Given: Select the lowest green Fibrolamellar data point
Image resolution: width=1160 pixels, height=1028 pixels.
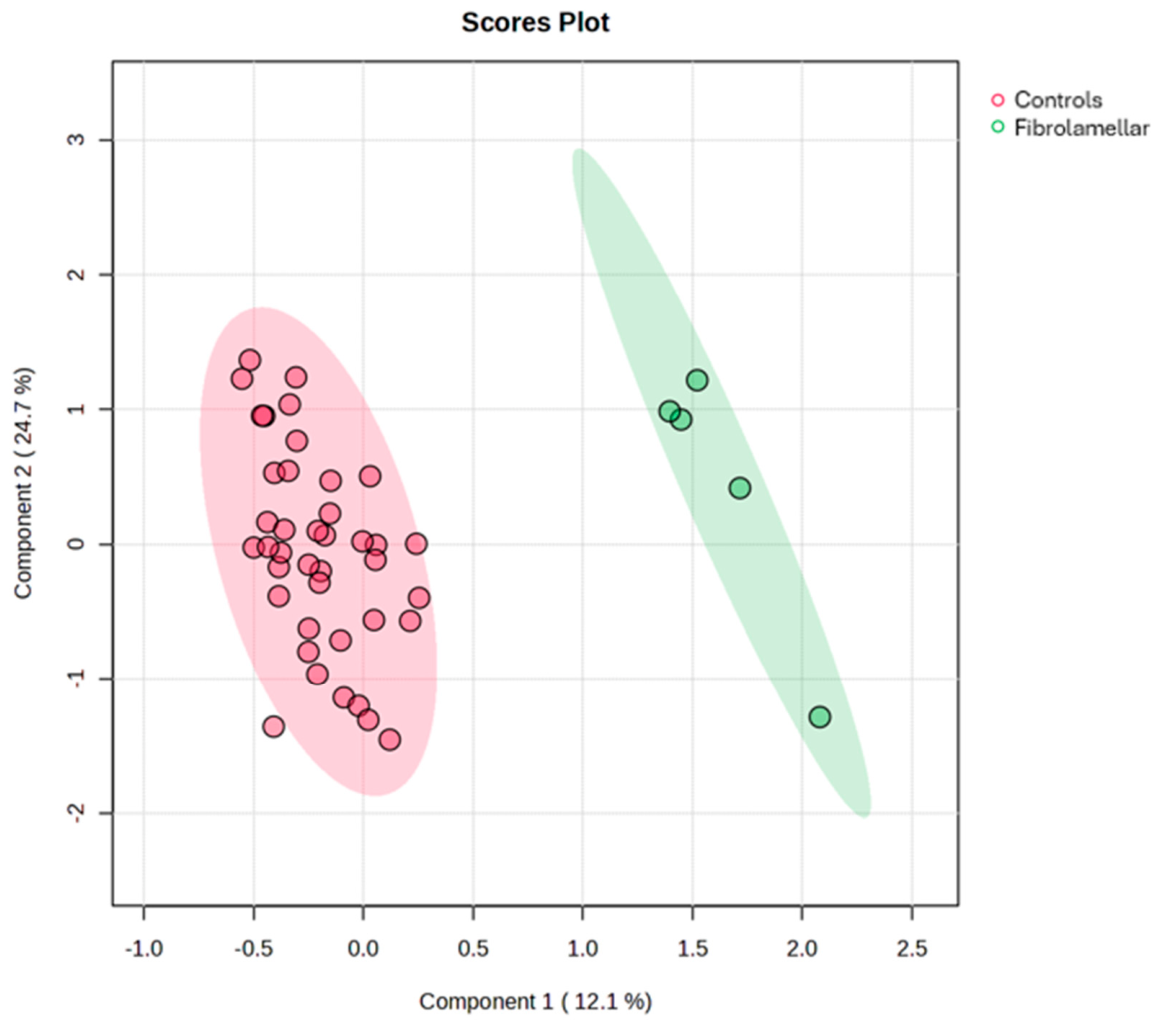Looking at the screenshot, I should pos(819,717).
